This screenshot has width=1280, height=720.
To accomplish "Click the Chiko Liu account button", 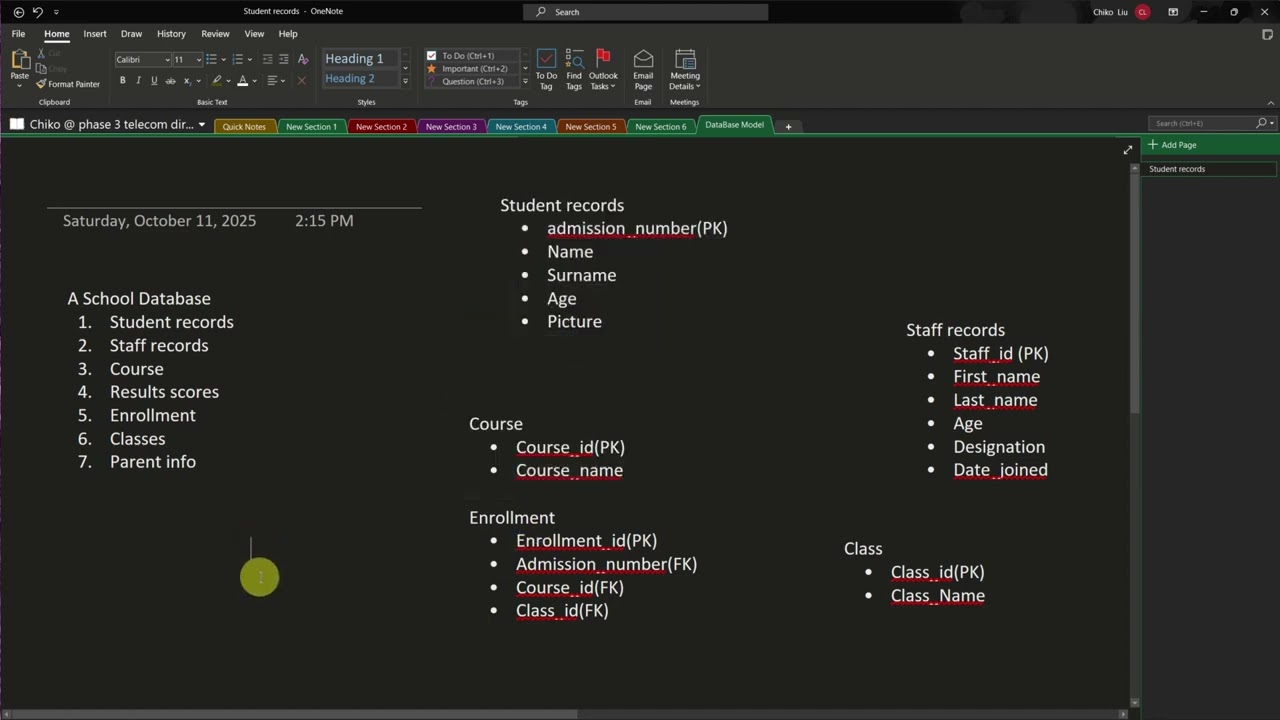I will click(1121, 12).
